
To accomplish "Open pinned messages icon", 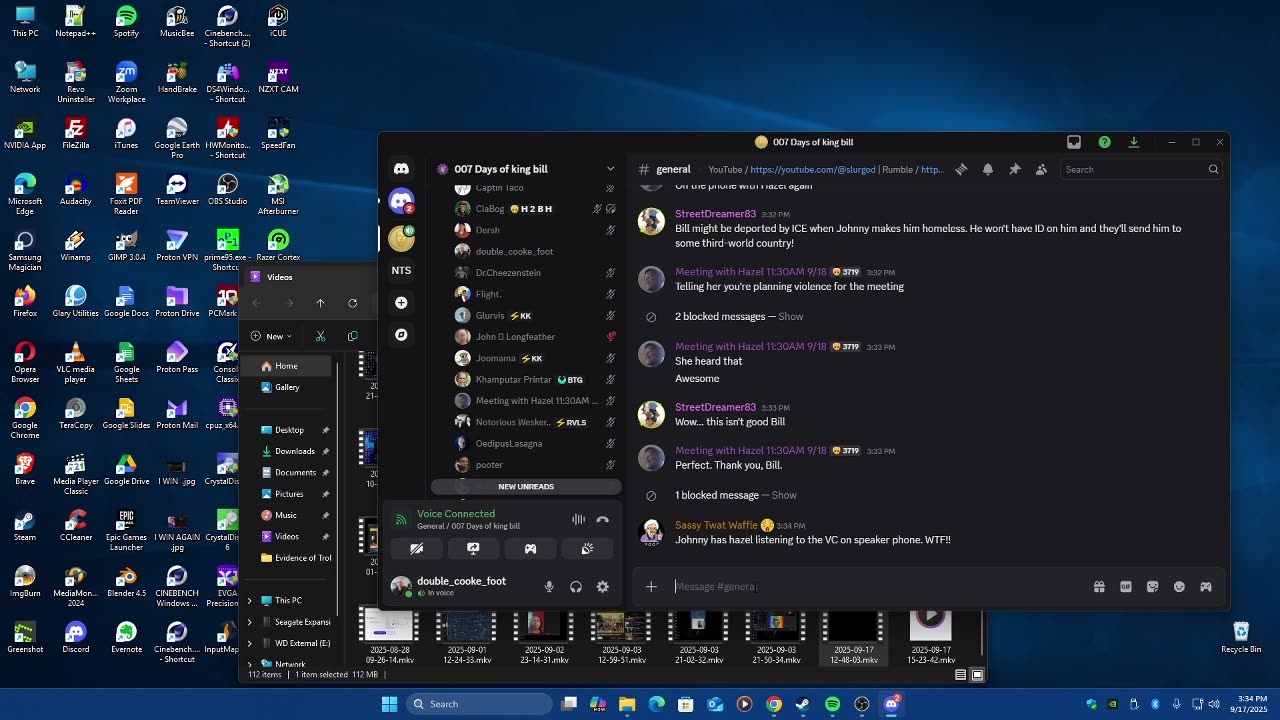I will coord(1014,169).
